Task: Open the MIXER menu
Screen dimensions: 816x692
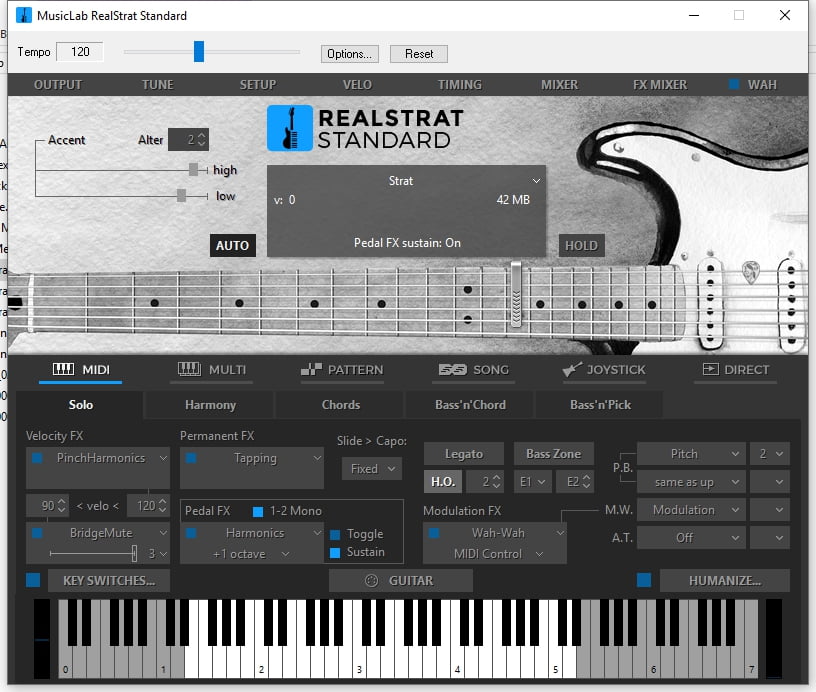Action: [559, 84]
